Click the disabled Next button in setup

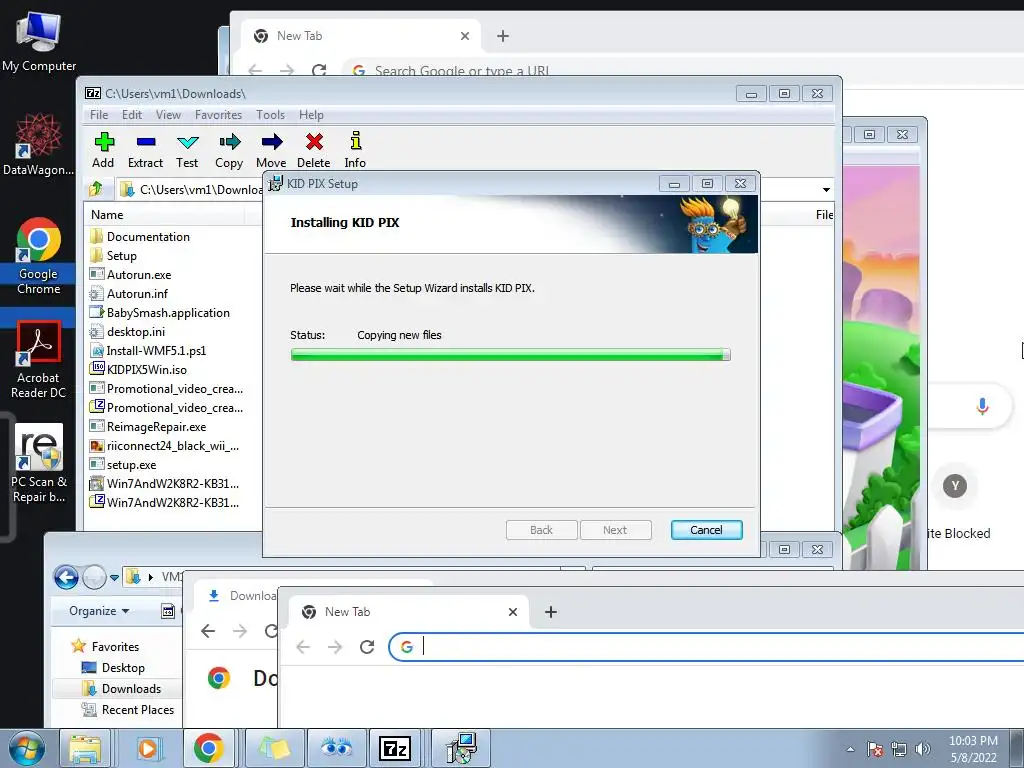[x=615, y=530]
